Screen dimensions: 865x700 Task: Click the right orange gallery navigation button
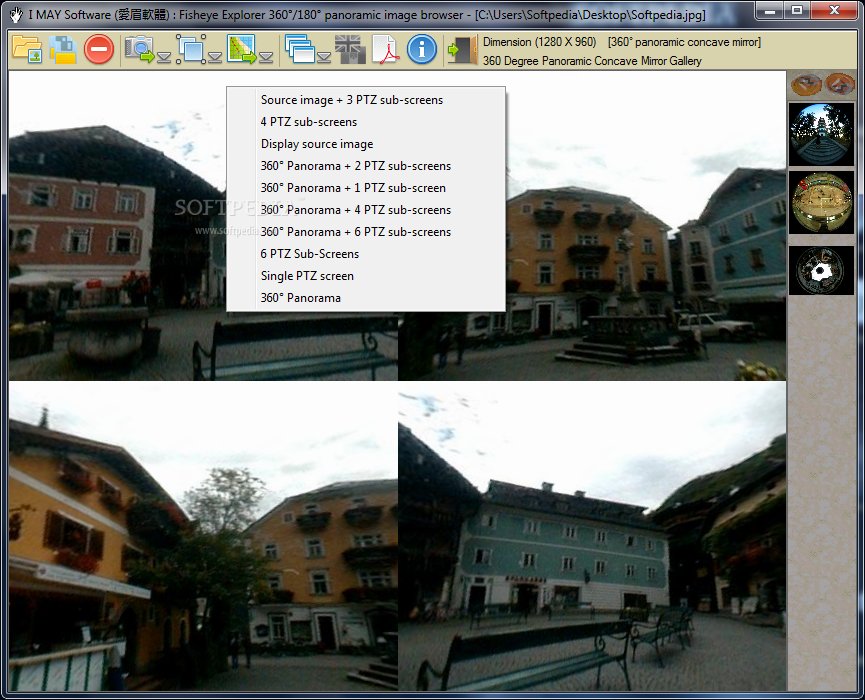point(840,84)
